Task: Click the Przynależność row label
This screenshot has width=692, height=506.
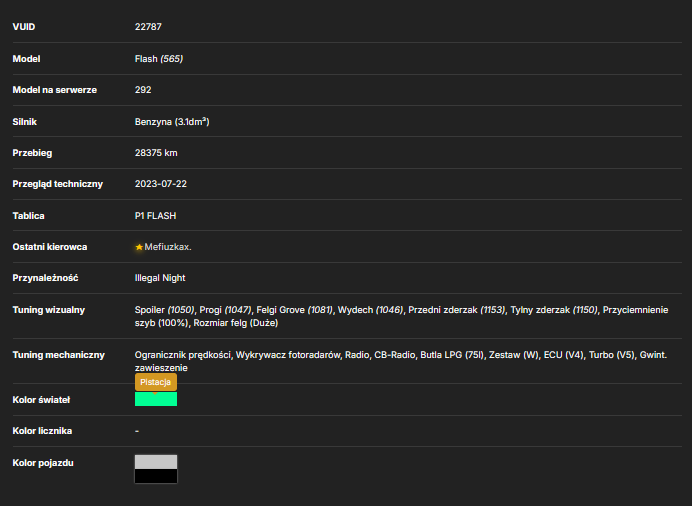Action: [45, 278]
